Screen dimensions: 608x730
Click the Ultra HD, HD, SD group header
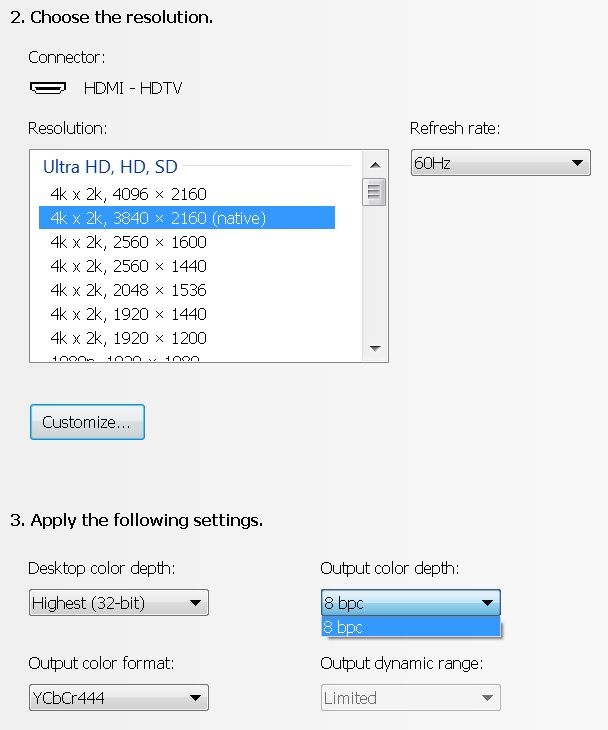(x=110, y=167)
